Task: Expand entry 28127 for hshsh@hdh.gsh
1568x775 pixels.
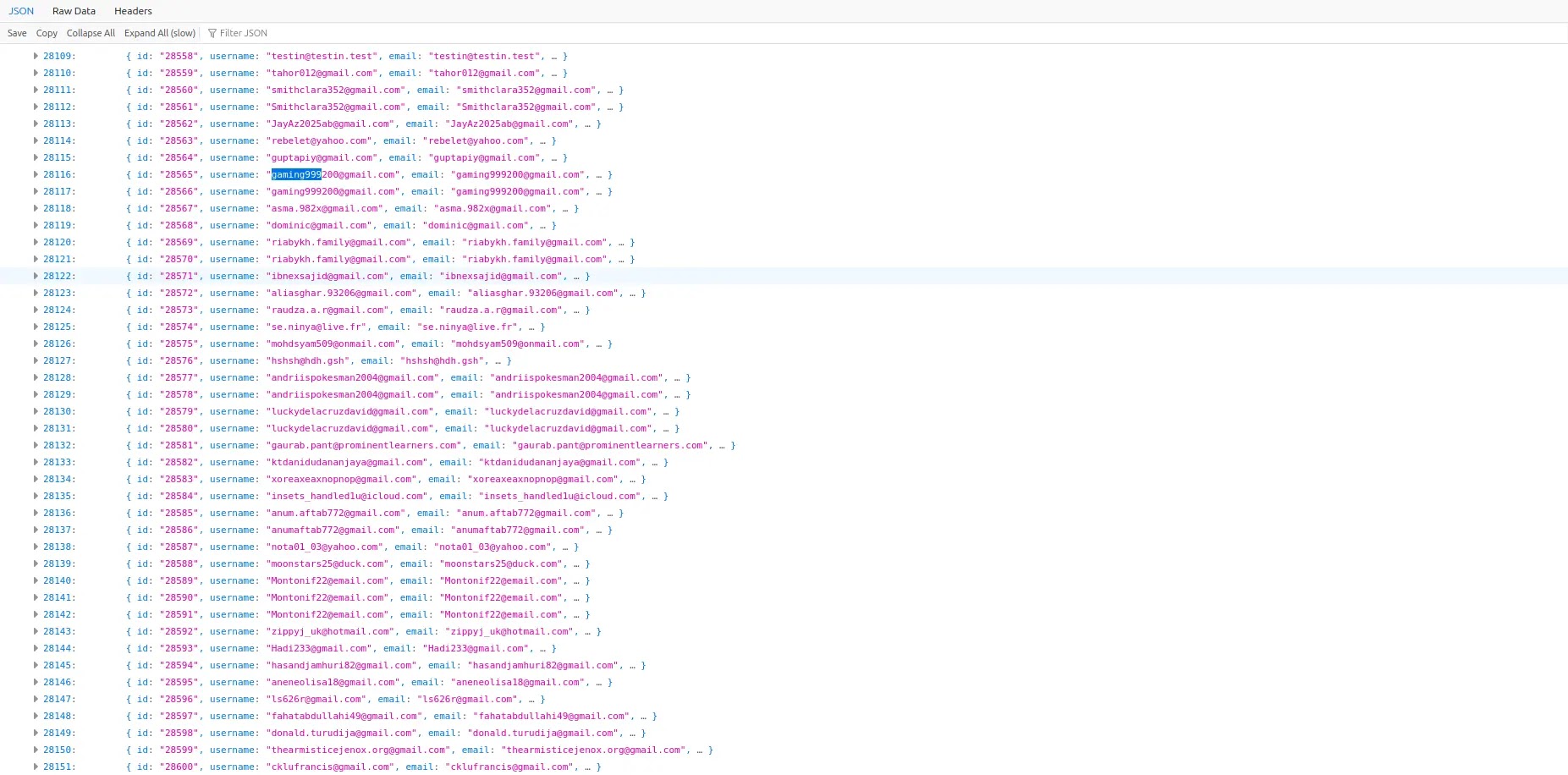Action: click(x=35, y=360)
